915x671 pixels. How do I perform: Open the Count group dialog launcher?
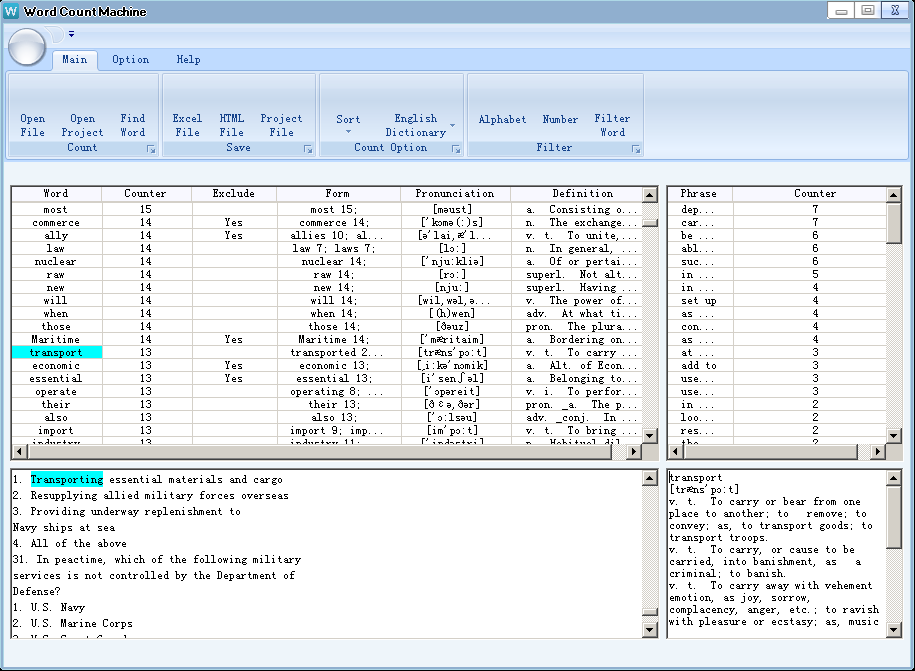point(151,149)
